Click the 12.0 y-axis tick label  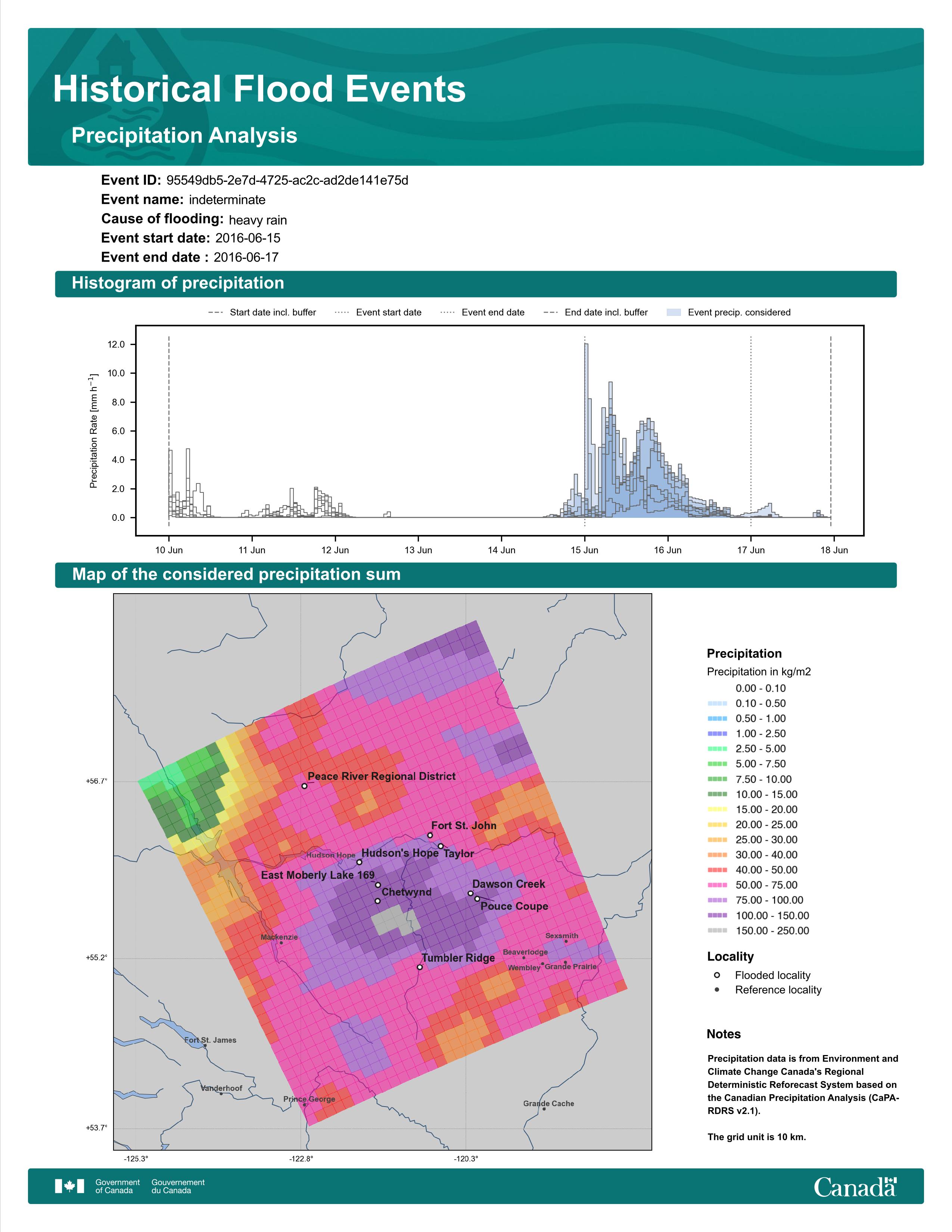point(116,345)
